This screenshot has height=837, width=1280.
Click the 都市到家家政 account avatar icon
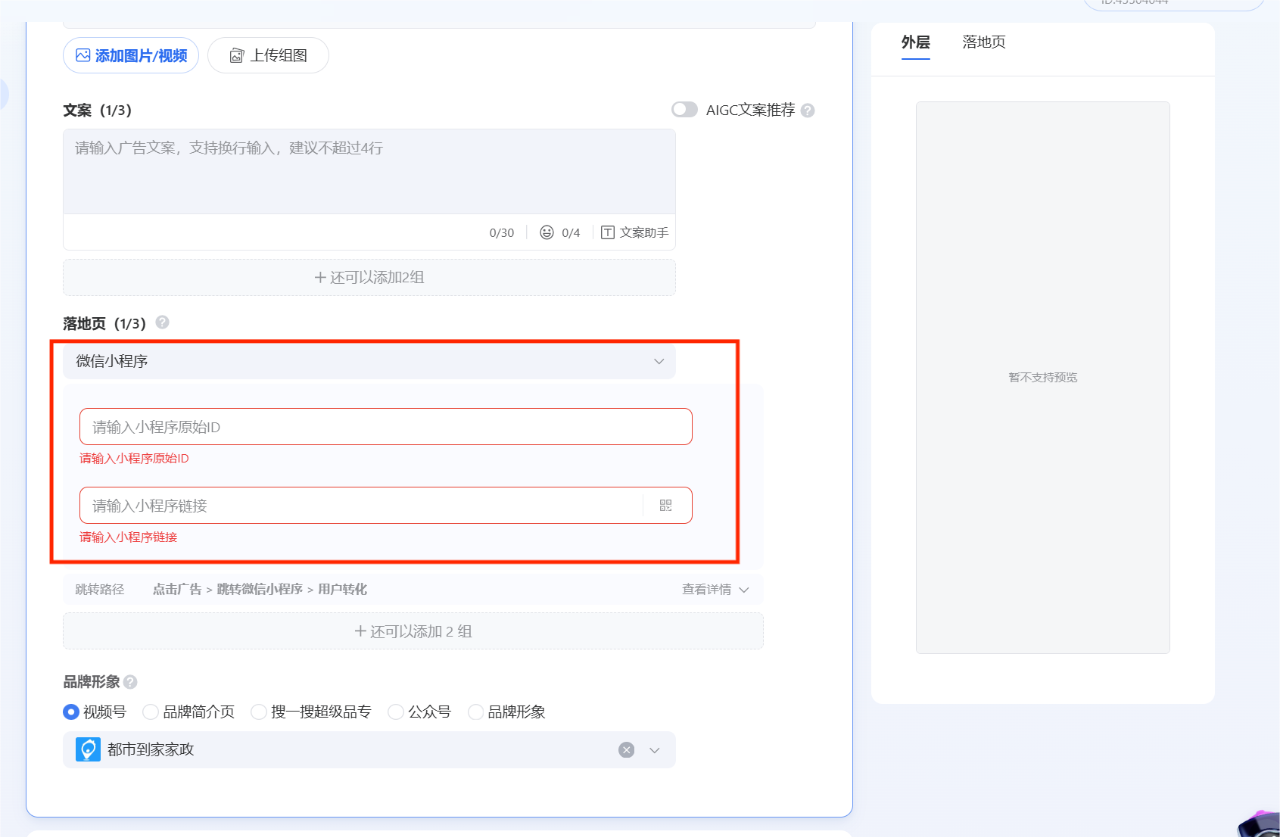88,749
